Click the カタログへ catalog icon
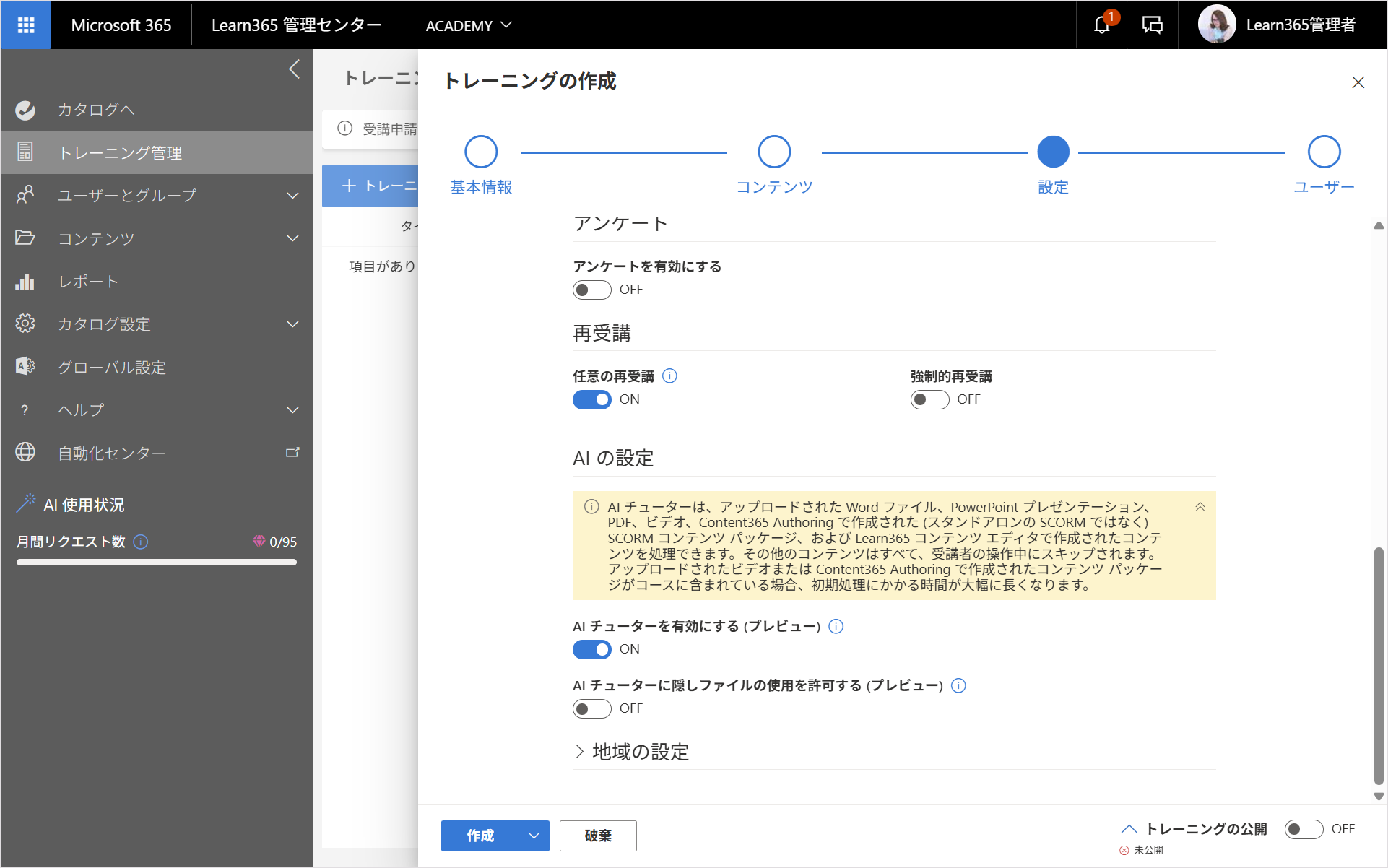Viewport: 1388px width, 868px height. 25,110
